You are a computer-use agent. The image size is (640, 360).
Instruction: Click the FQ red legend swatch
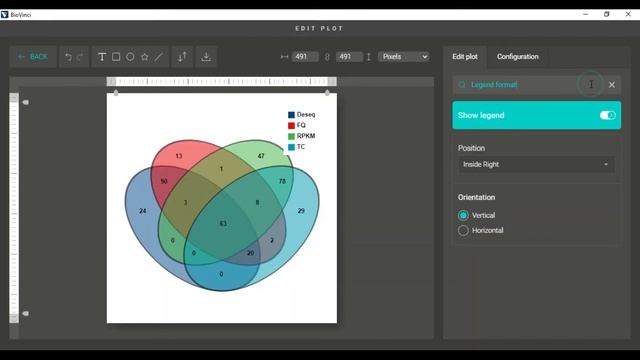[x=291, y=125]
